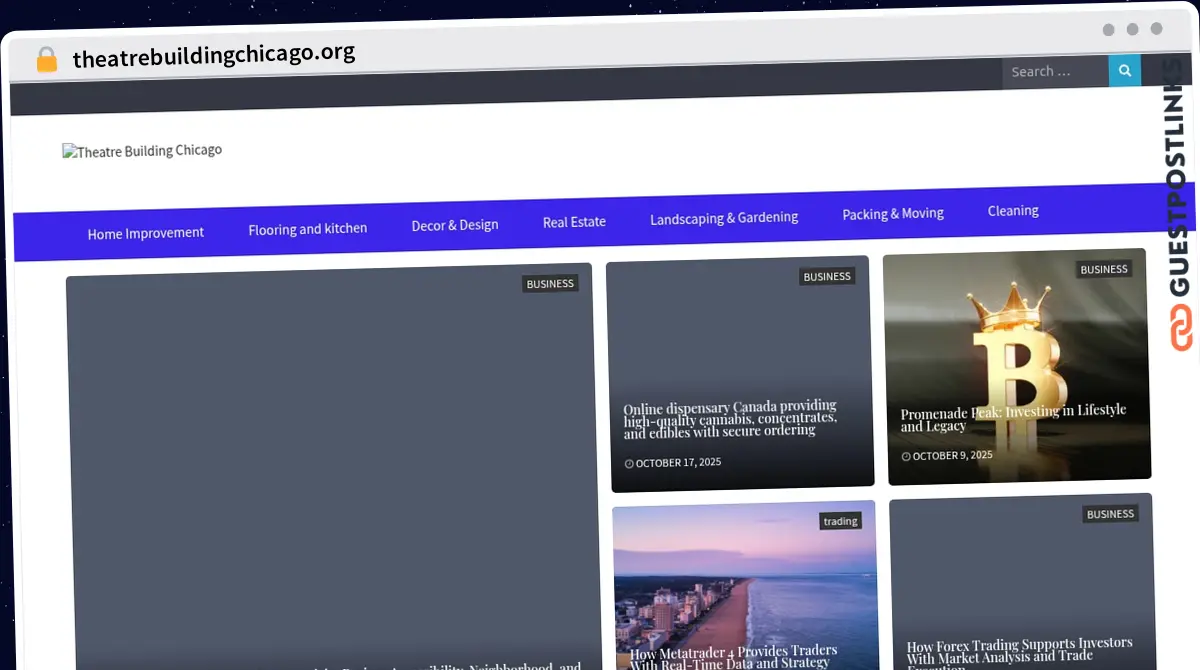Open Flooring and kitchen menu item

tap(307, 229)
